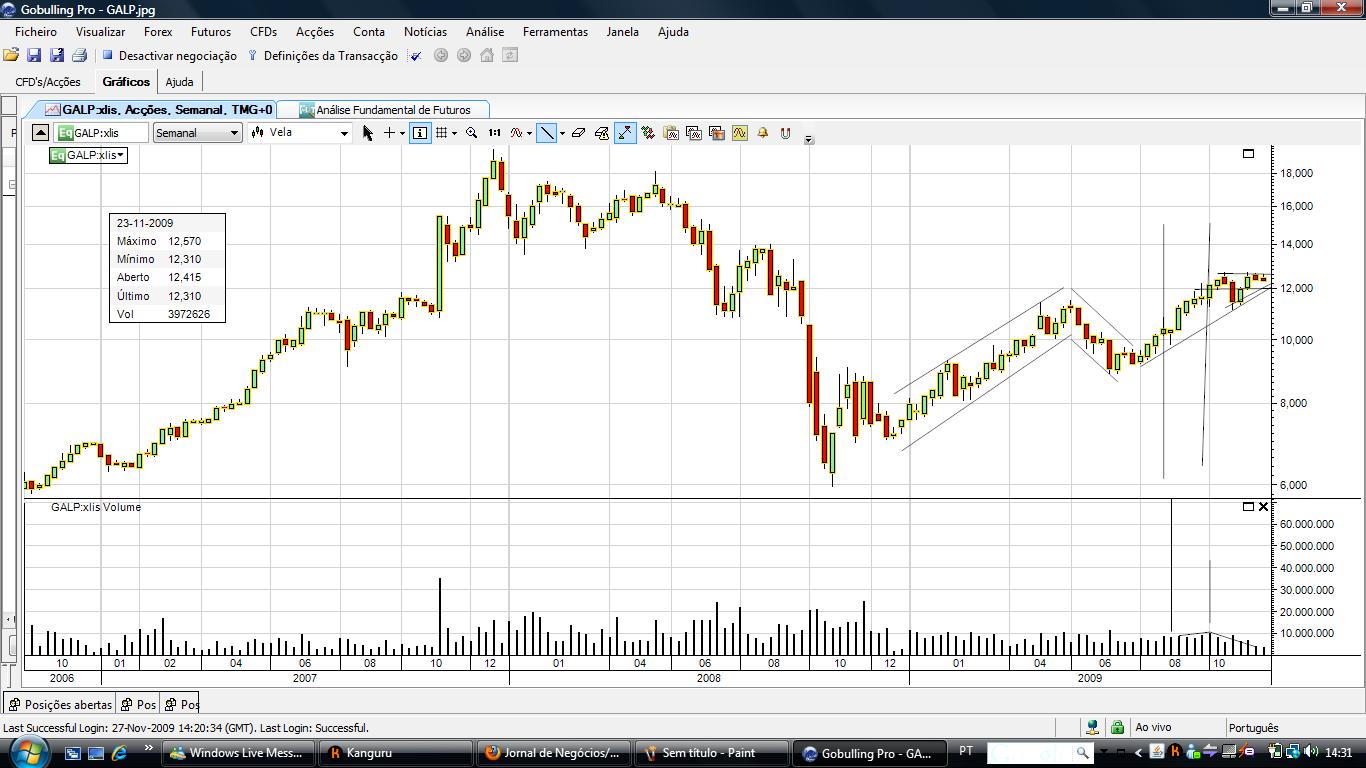
Task: Select the crosshair cursor tool
Action: pos(390,133)
